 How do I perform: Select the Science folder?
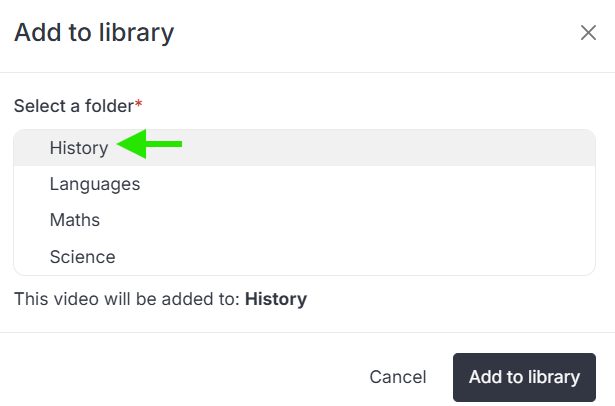coord(304,257)
